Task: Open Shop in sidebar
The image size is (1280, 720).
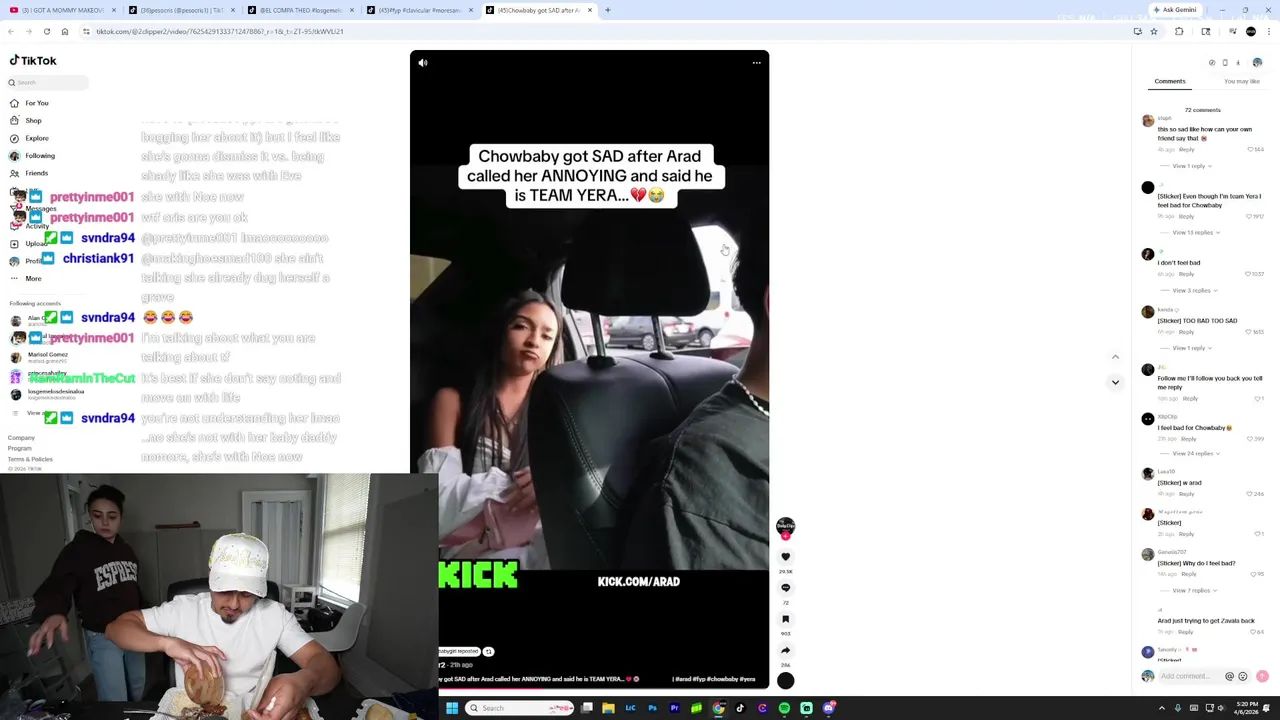Action: point(27,120)
